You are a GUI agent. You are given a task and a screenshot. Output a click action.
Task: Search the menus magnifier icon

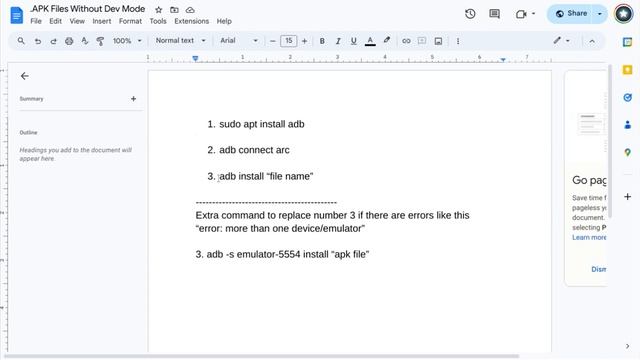pos(21,41)
